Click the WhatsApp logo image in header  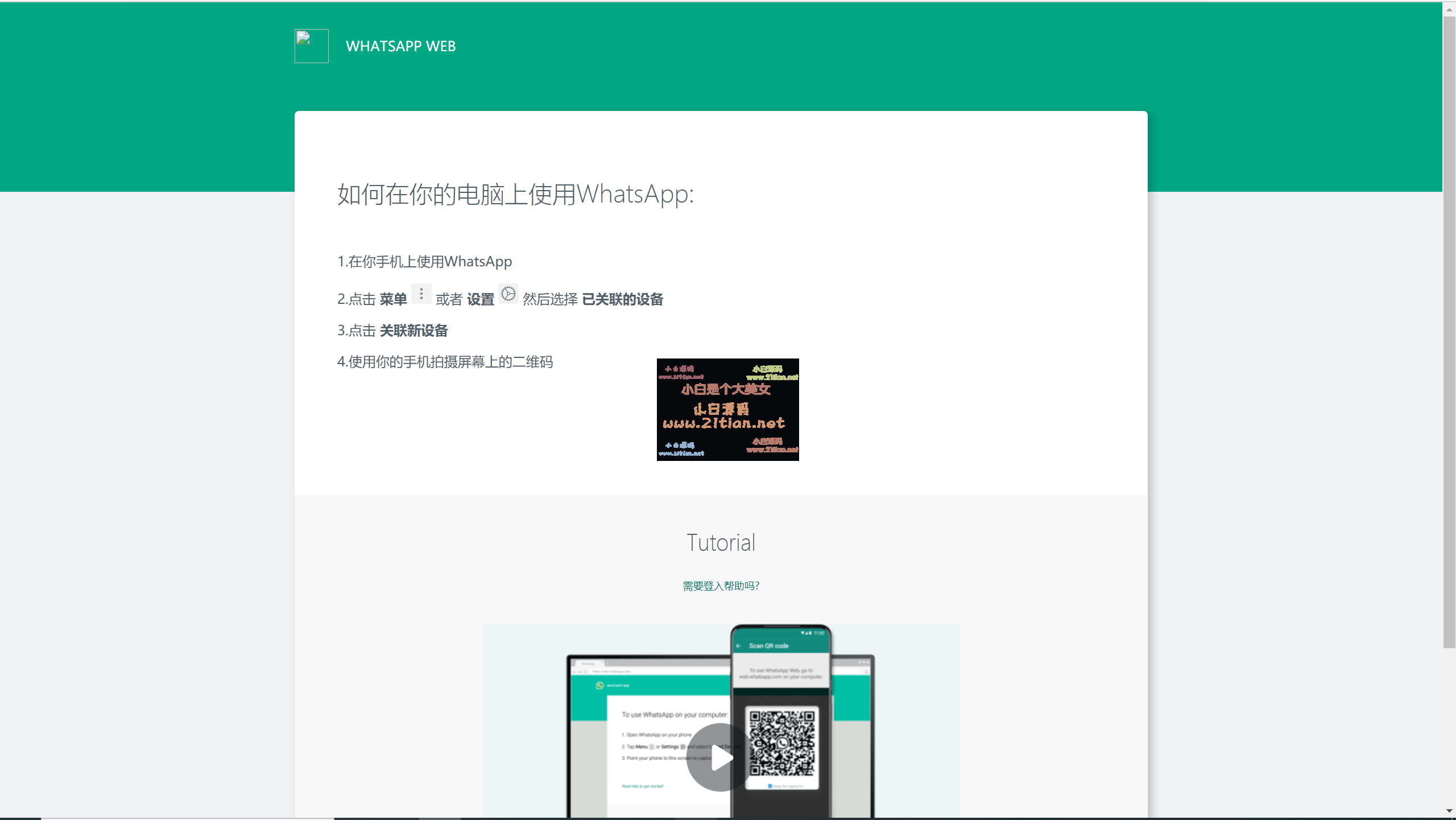[x=311, y=46]
